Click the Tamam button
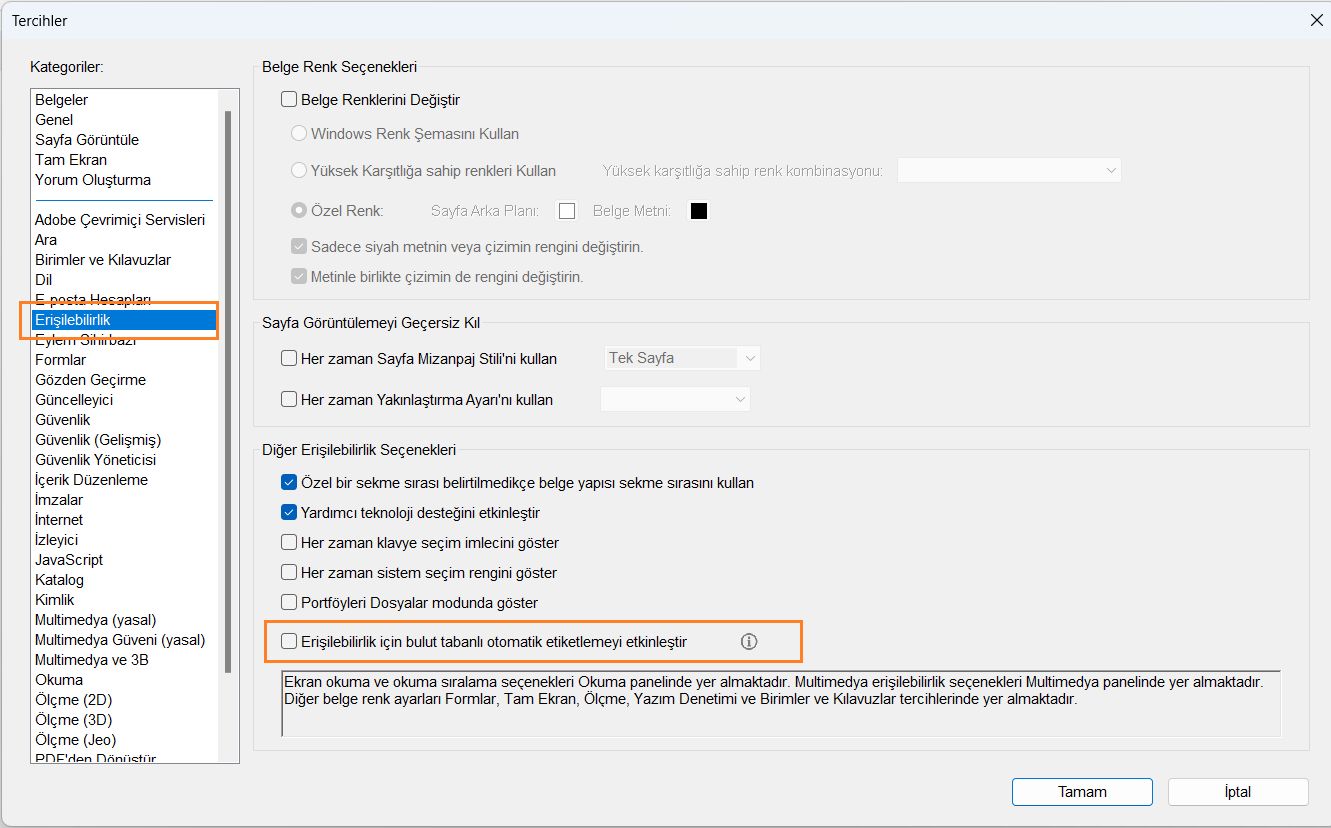Viewport: 1331px width, 828px height. pyautogui.click(x=1082, y=792)
